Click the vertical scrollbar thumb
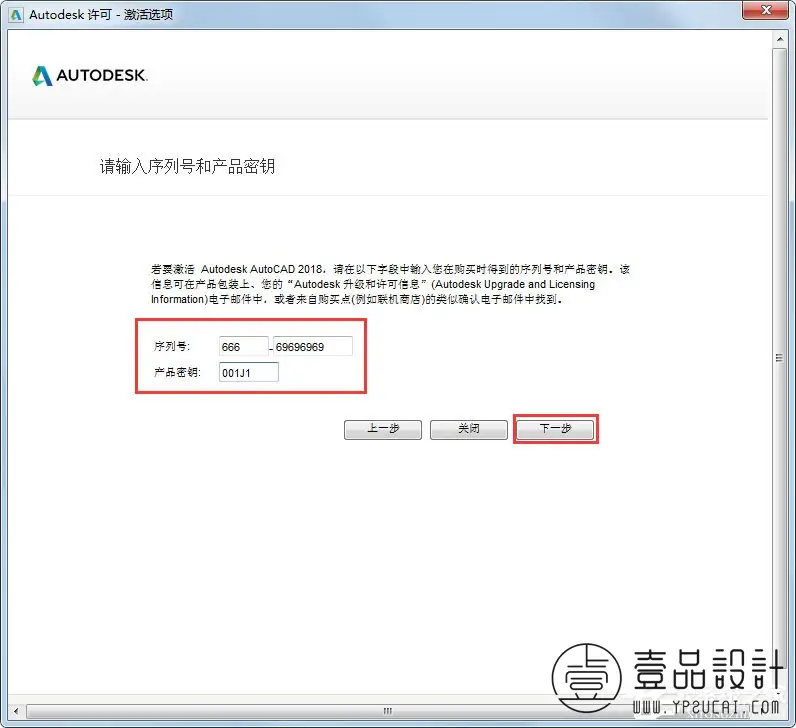The image size is (796, 728). point(779,358)
